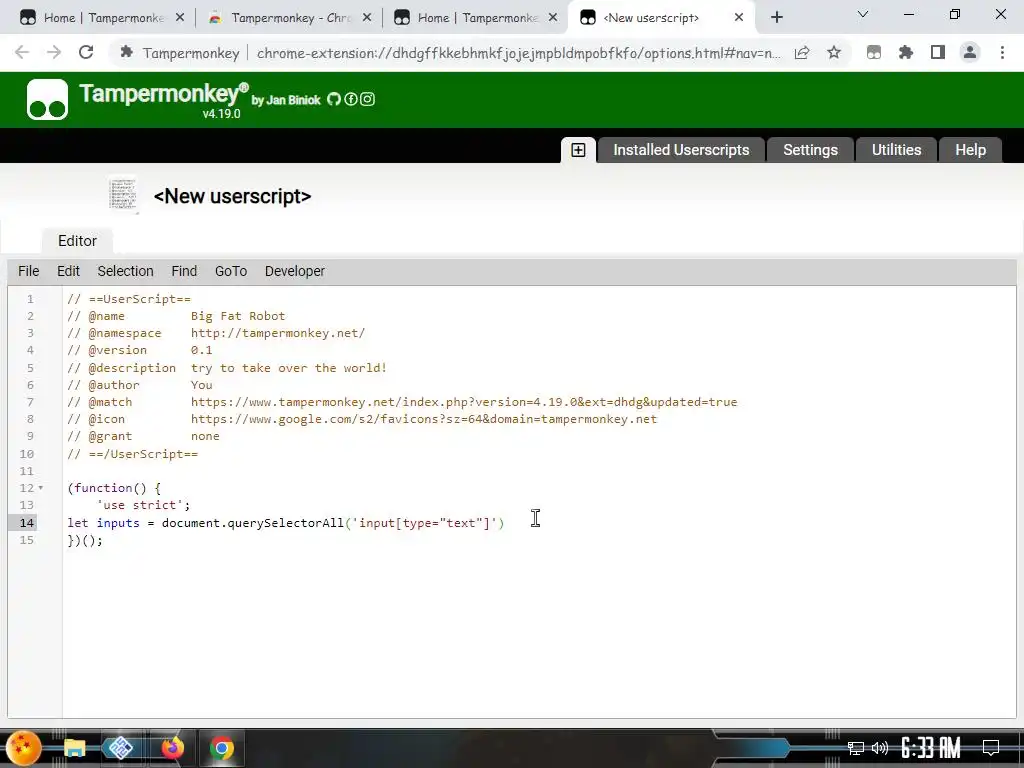
Task: Open the Instagram icon link in header
Action: click(367, 99)
